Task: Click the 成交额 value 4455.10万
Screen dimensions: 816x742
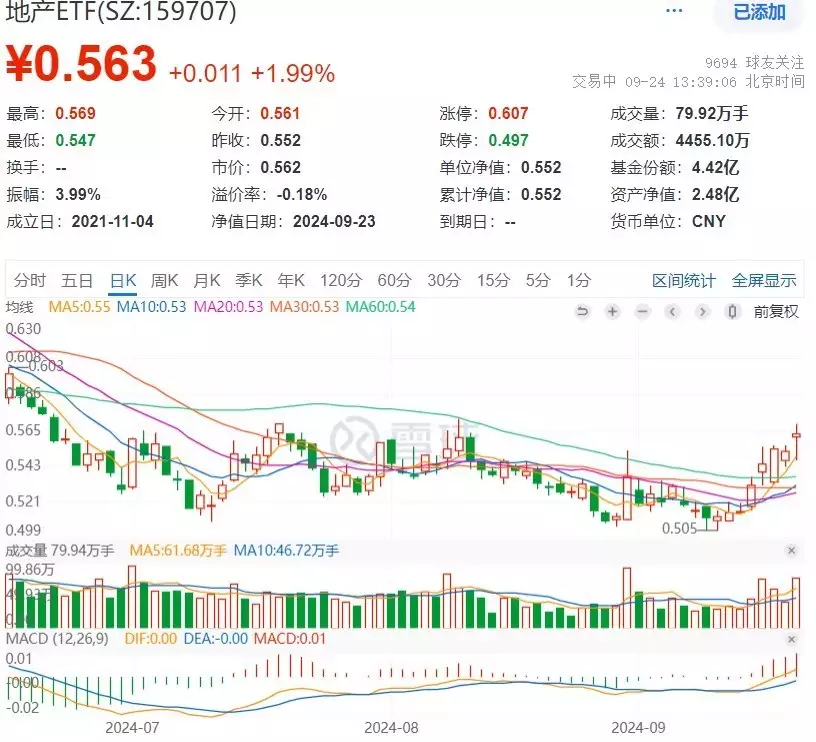Action: [712, 140]
